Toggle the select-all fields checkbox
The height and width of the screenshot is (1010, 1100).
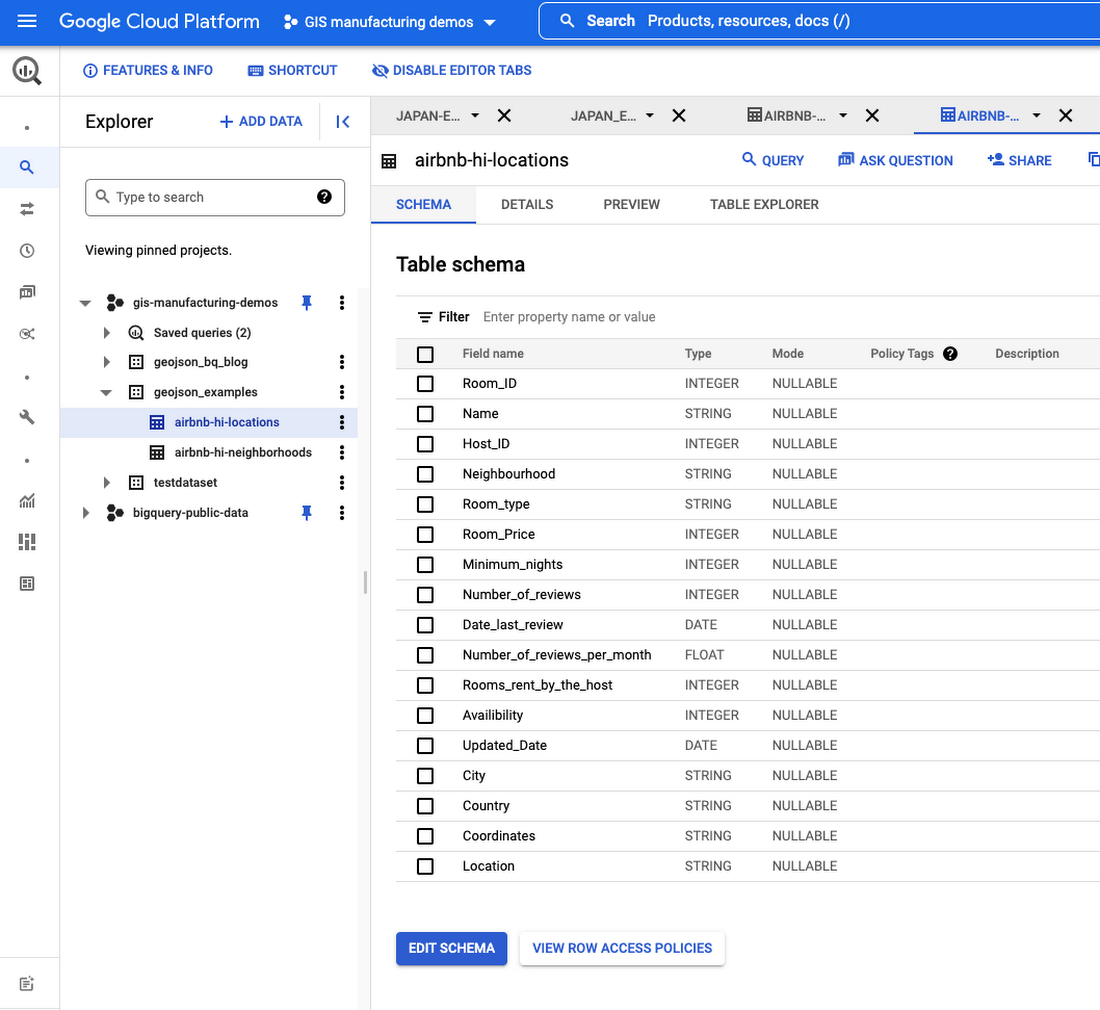point(425,354)
